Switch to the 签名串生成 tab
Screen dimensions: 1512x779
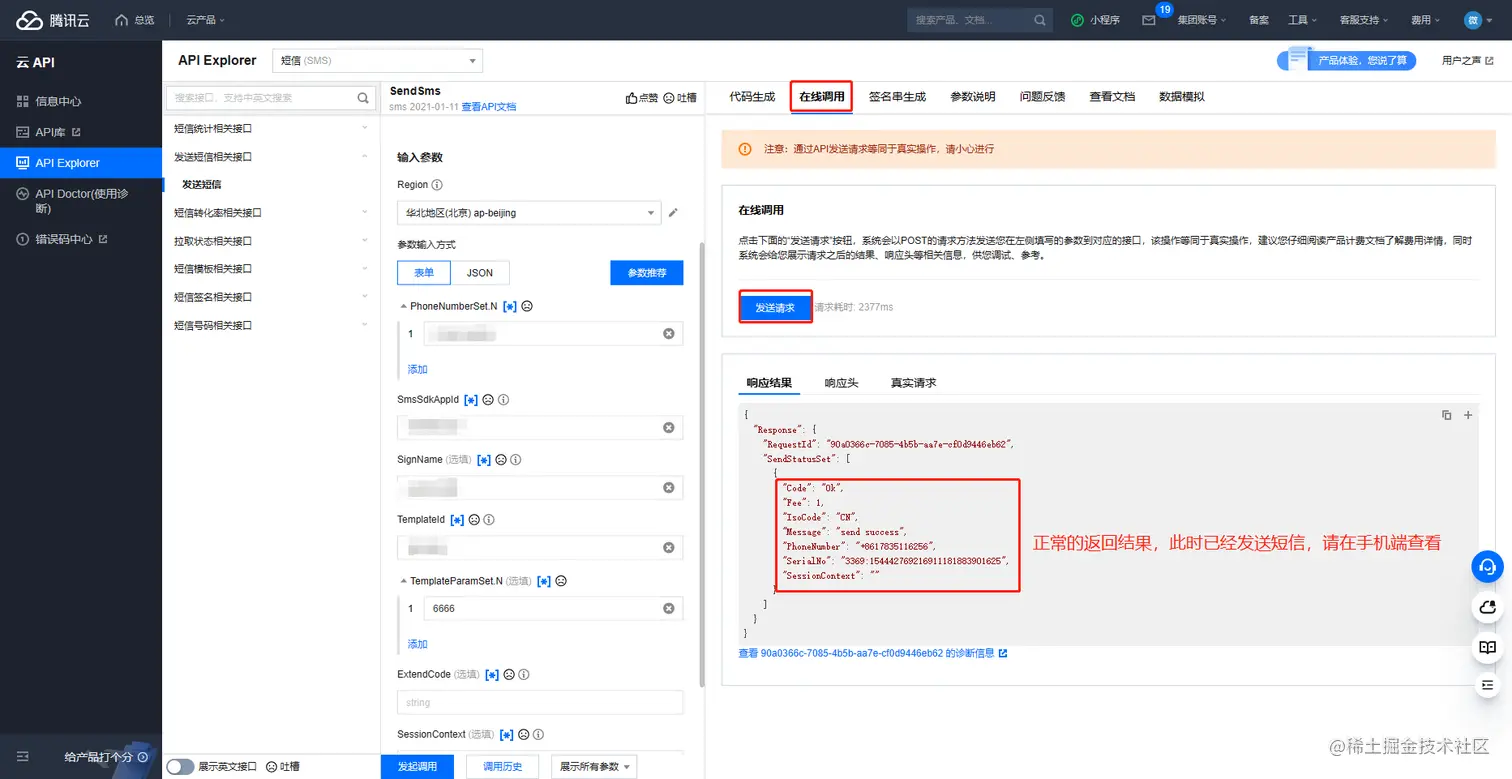[897, 97]
